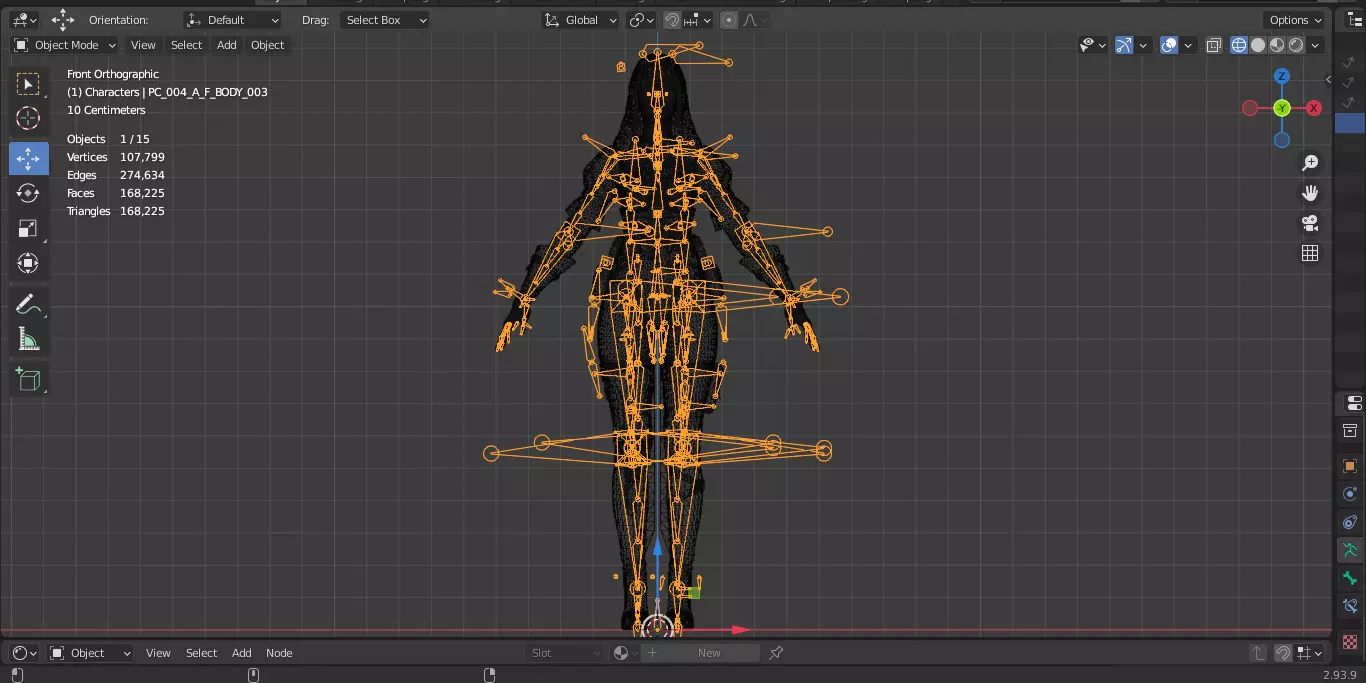Open the shader type Object dropdown
Viewport: 1366px width, 683px height.
(90, 653)
